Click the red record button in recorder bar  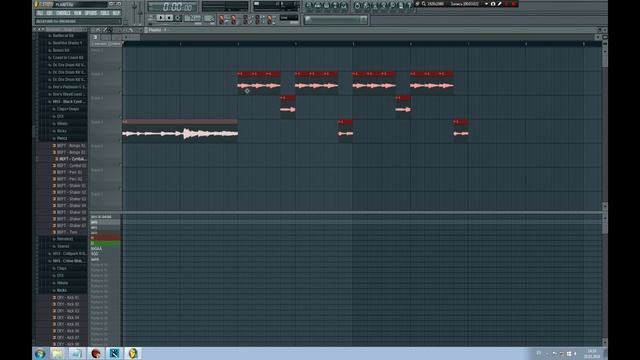point(514,4)
